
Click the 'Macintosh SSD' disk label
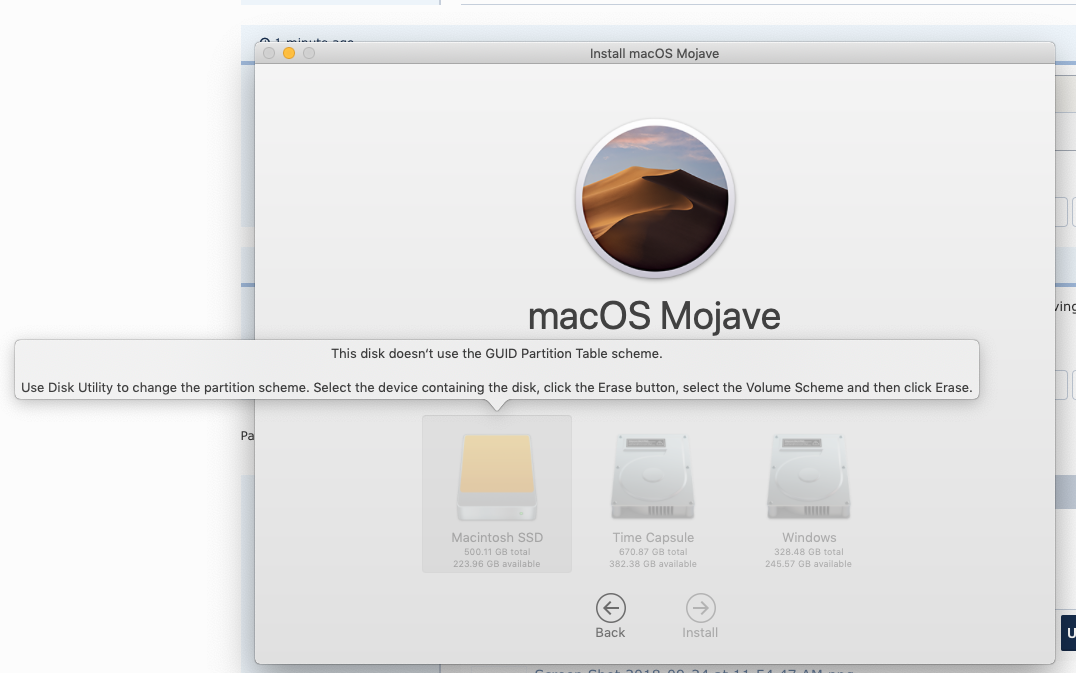tap(497, 538)
